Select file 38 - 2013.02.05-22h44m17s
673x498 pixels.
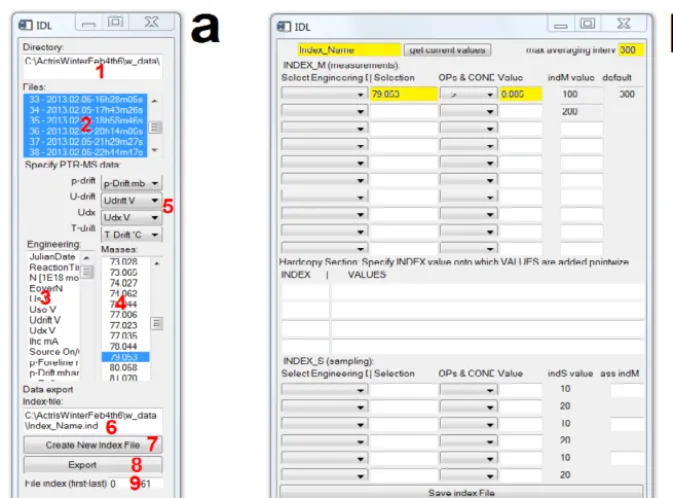(x=85, y=152)
